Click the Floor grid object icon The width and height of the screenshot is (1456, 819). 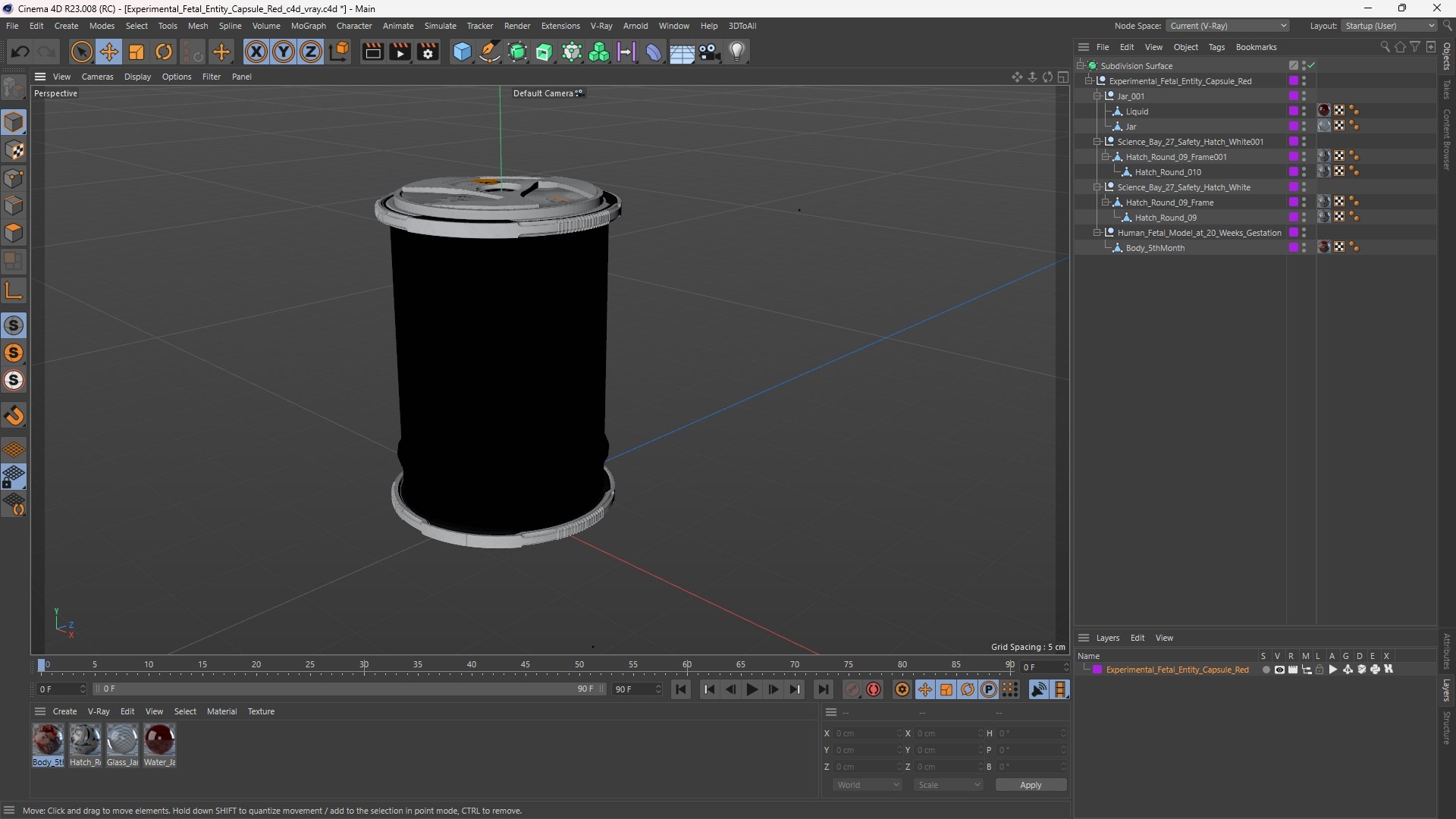click(682, 52)
